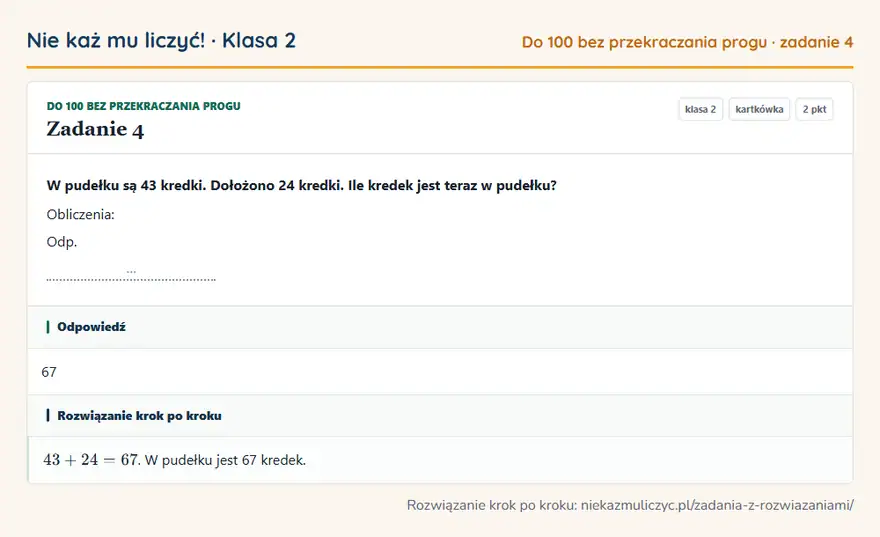This screenshot has height=537, width=880.
Task: Click the dotted answer line
Action: click(x=131, y=278)
